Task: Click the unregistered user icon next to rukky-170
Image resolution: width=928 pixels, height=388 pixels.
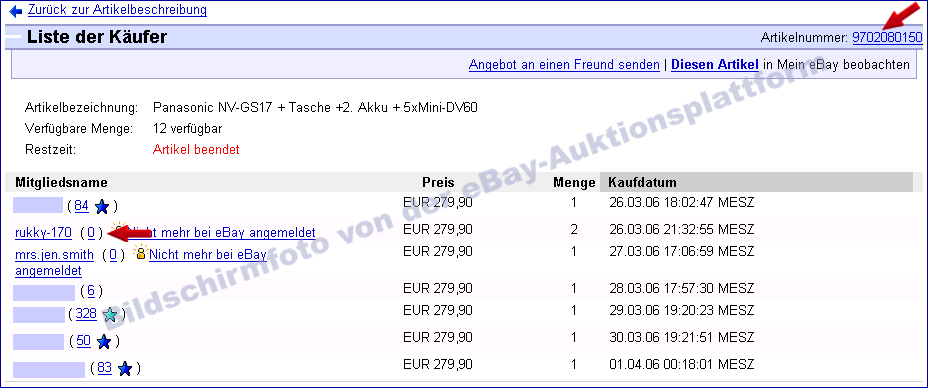Action: (119, 229)
